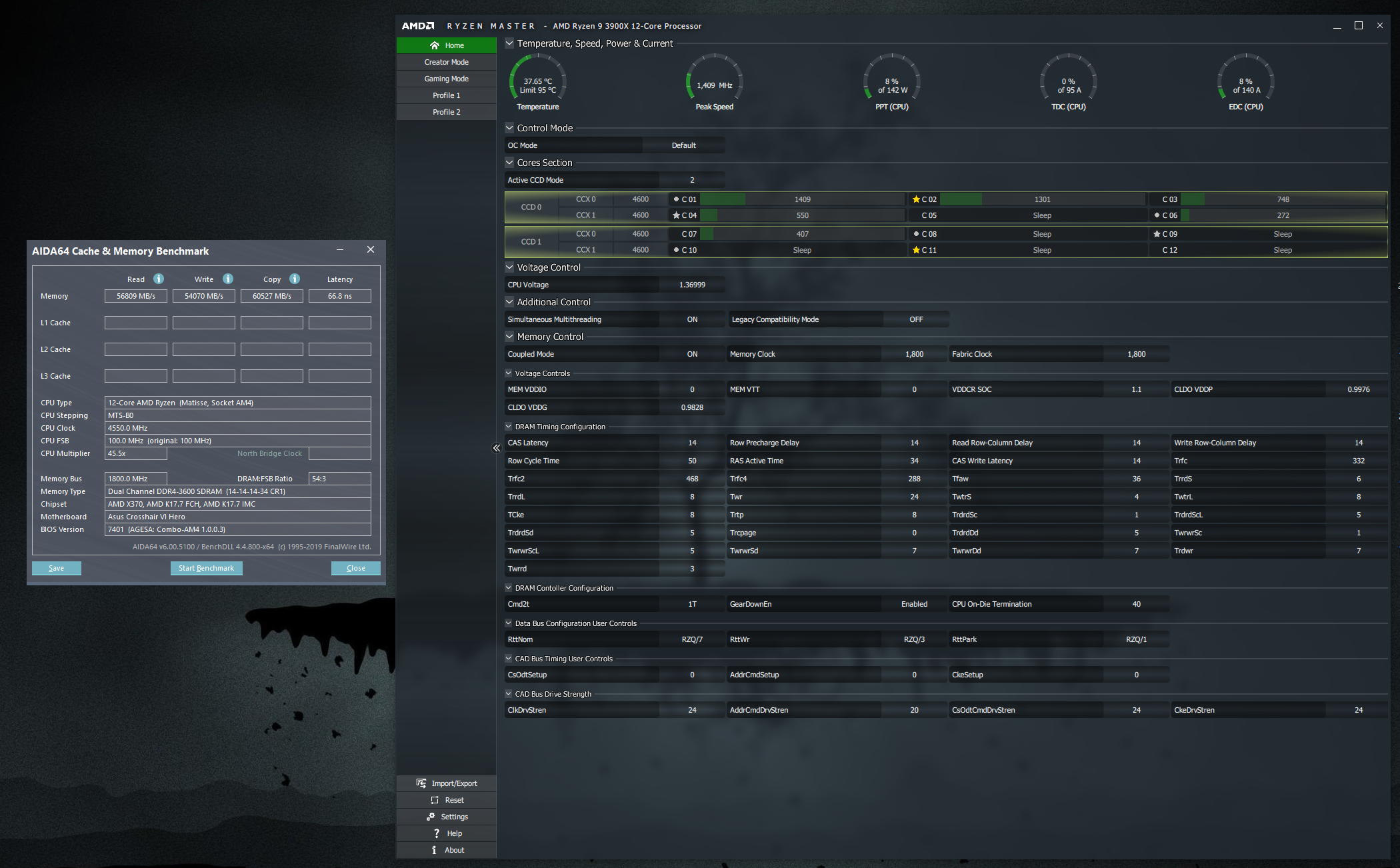The image size is (1400, 868).
Task: Open Settings gear icon in Ryzen Master
Action: coord(431,817)
